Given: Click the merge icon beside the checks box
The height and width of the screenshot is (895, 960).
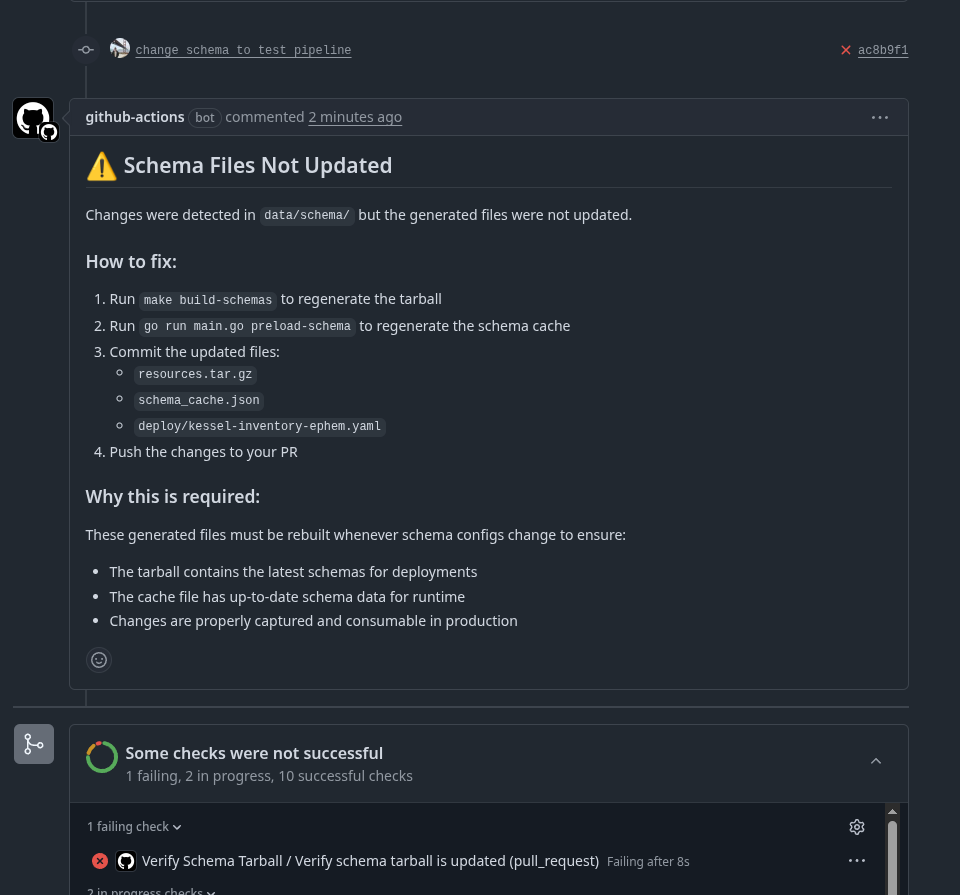Looking at the screenshot, I should (x=34, y=744).
